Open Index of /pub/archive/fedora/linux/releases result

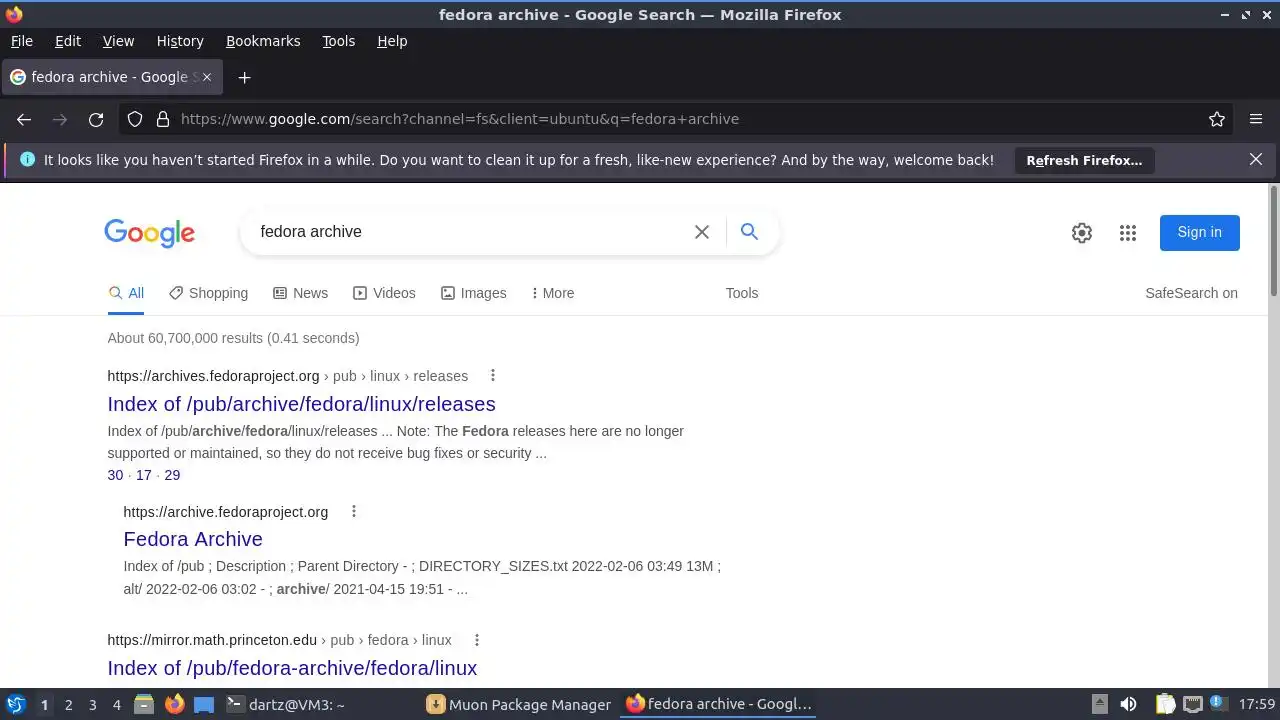pyautogui.click(x=301, y=404)
